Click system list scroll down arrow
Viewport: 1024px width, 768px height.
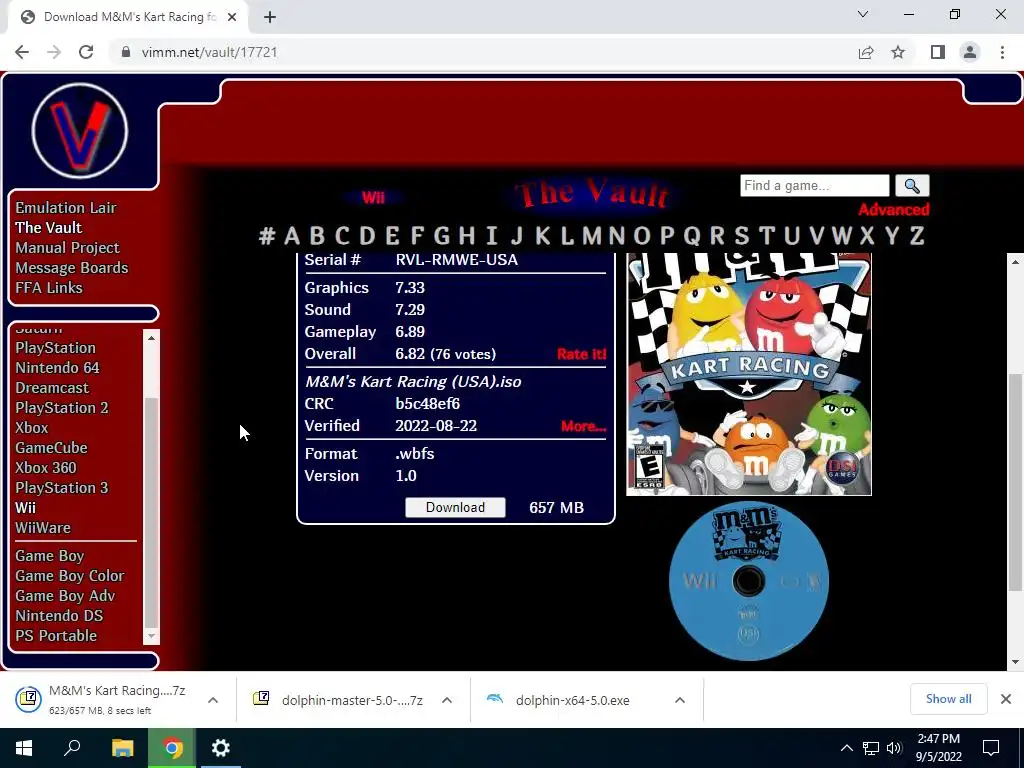point(151,635)
